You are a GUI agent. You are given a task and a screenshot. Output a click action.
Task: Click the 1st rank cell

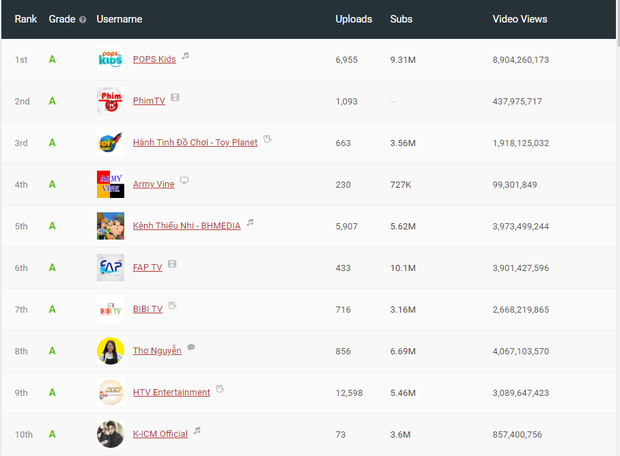21,60
